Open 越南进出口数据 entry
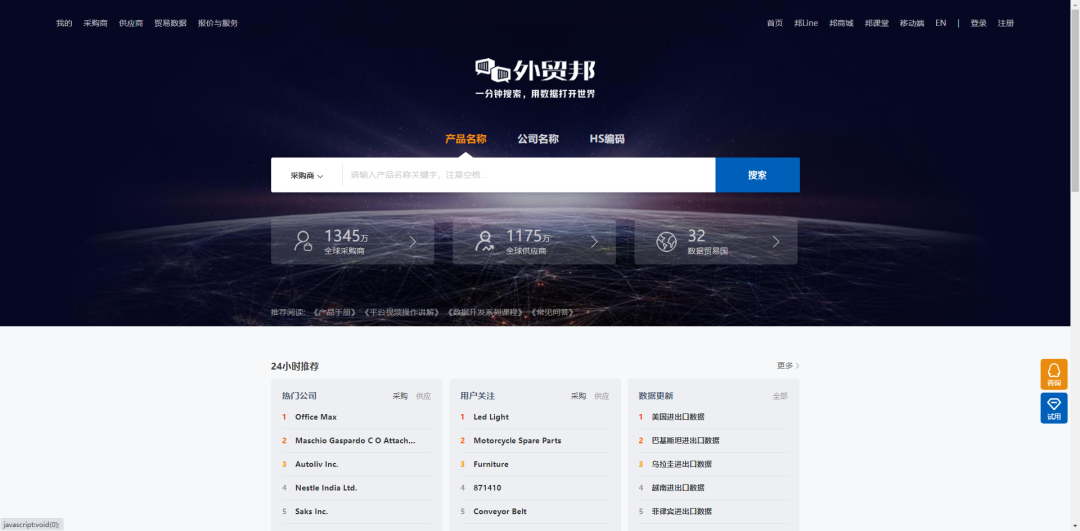Viewport: 1080px width, 531px height. (678, 488)
